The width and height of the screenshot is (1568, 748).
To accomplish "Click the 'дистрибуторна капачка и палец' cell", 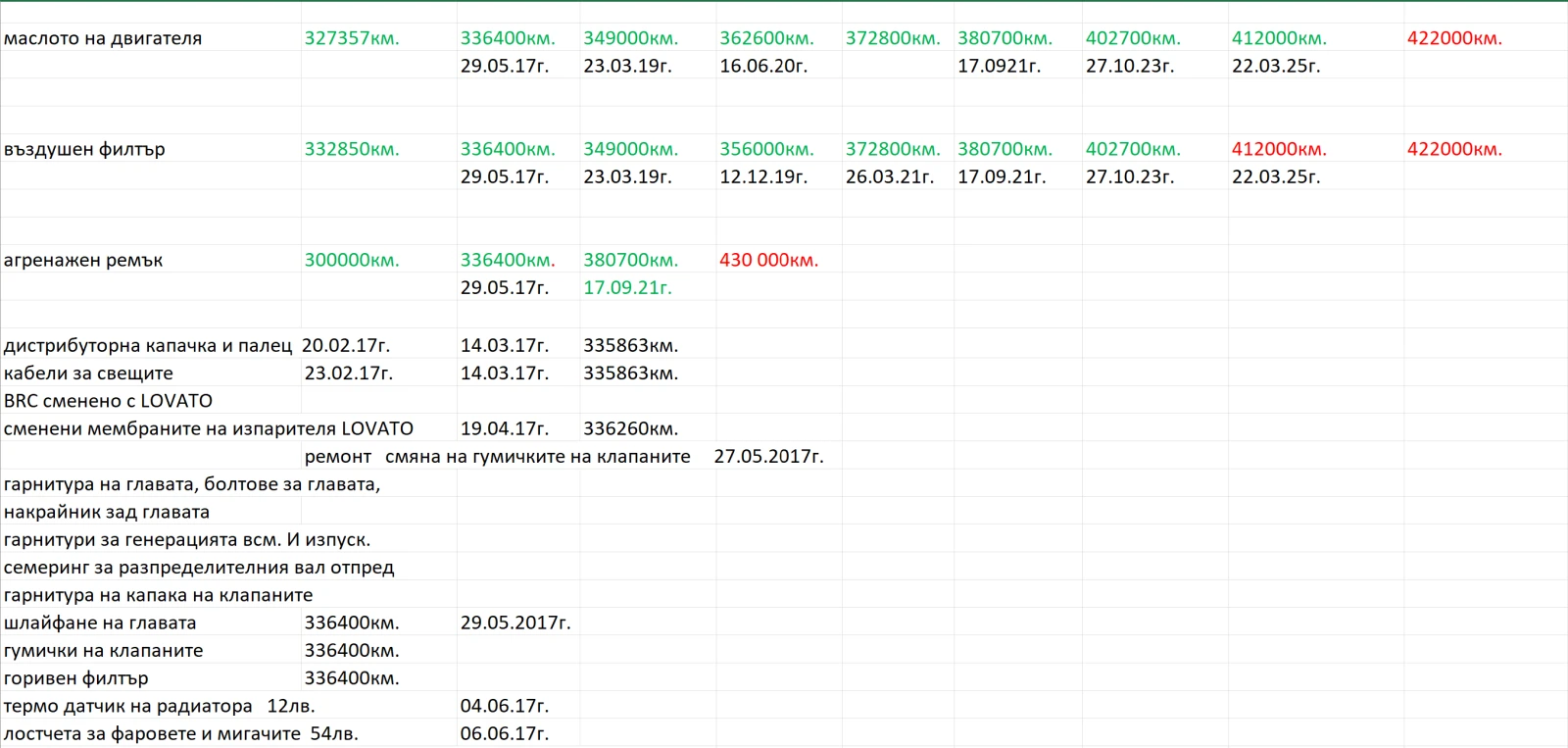I will pyautogui.click(x=147, y=345).
